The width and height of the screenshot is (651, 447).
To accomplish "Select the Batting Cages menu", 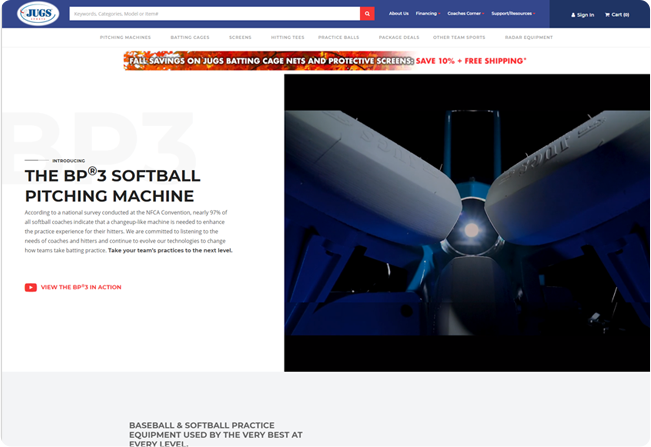I will click(190, 37).
